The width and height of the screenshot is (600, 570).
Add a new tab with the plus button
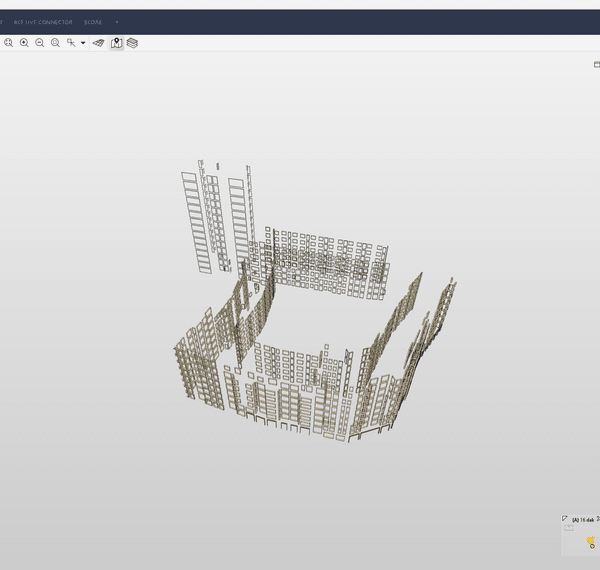click(116, 22)
